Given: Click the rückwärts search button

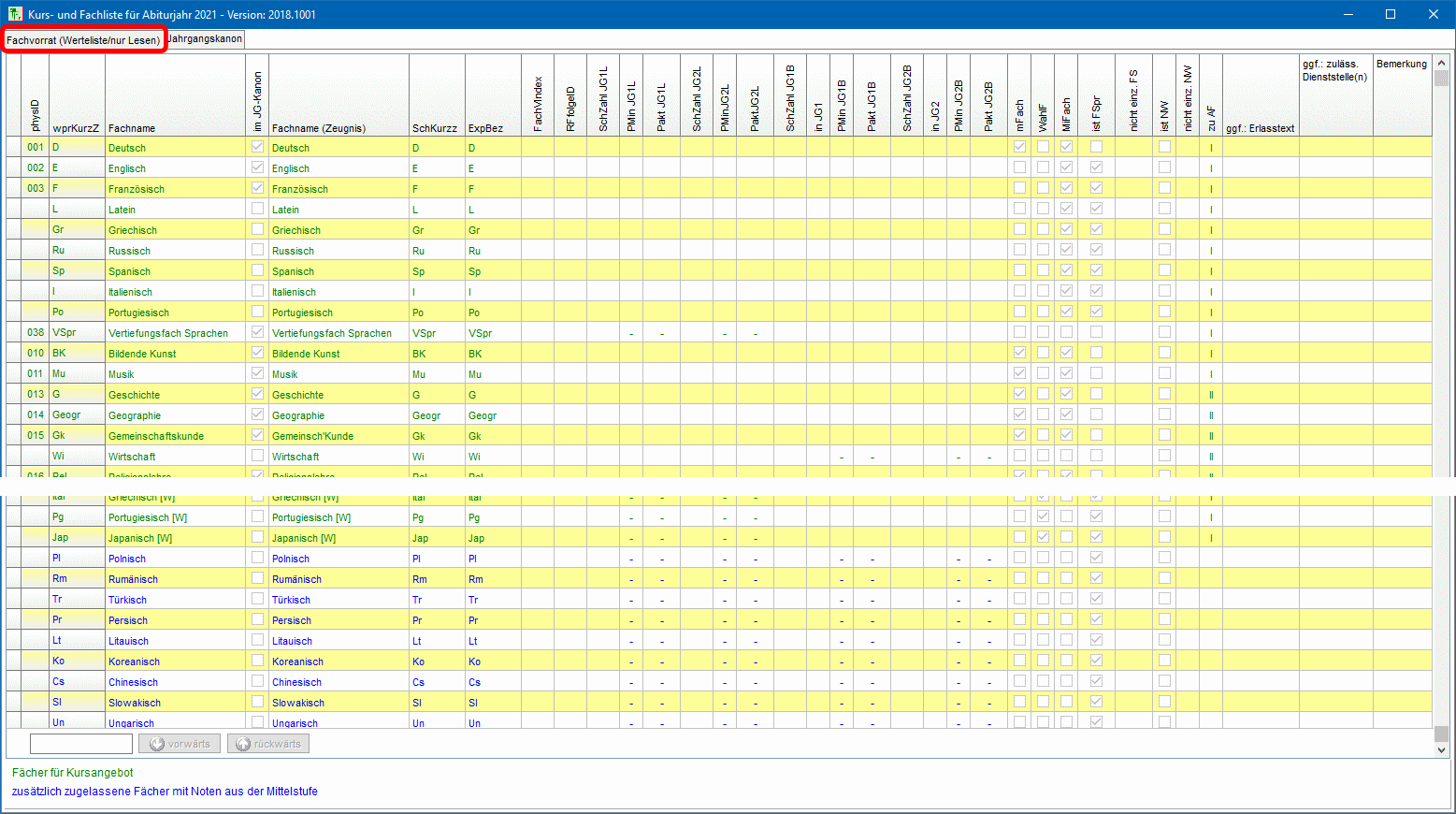Looking at the screenshot, I should click(x=268, y=744).
